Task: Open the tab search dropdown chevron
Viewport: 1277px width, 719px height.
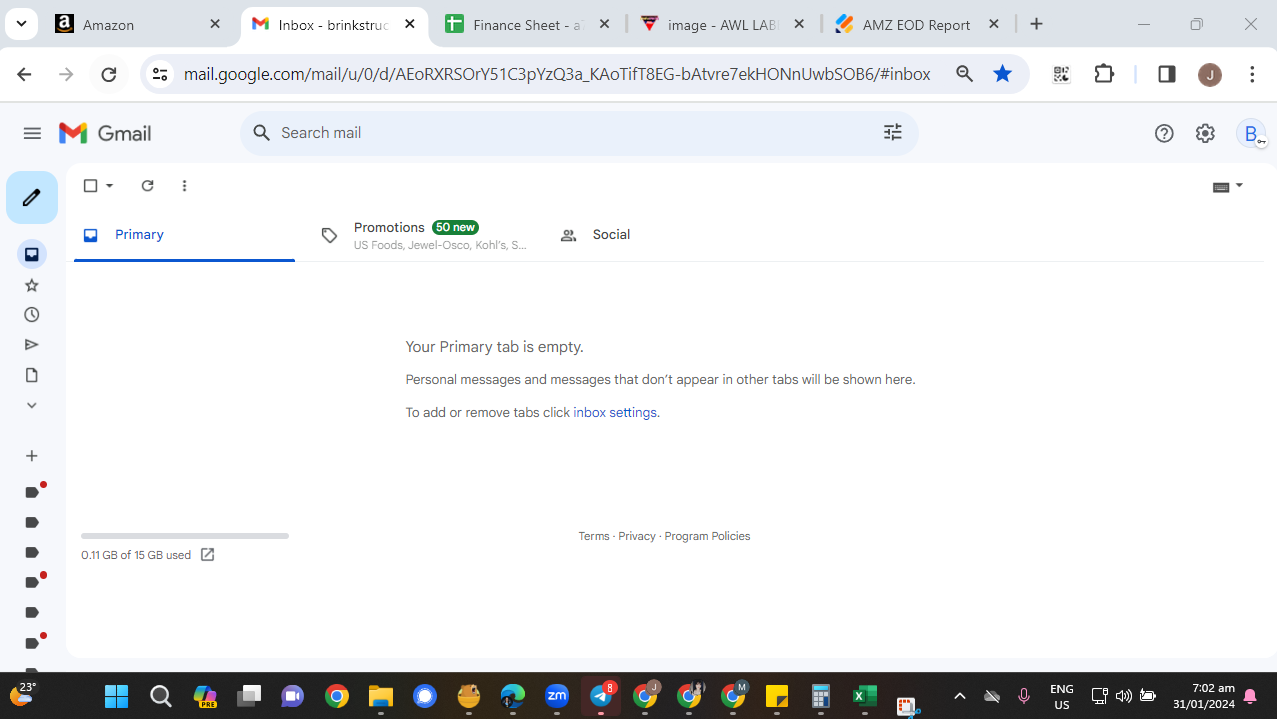Action: click(21, 24)
